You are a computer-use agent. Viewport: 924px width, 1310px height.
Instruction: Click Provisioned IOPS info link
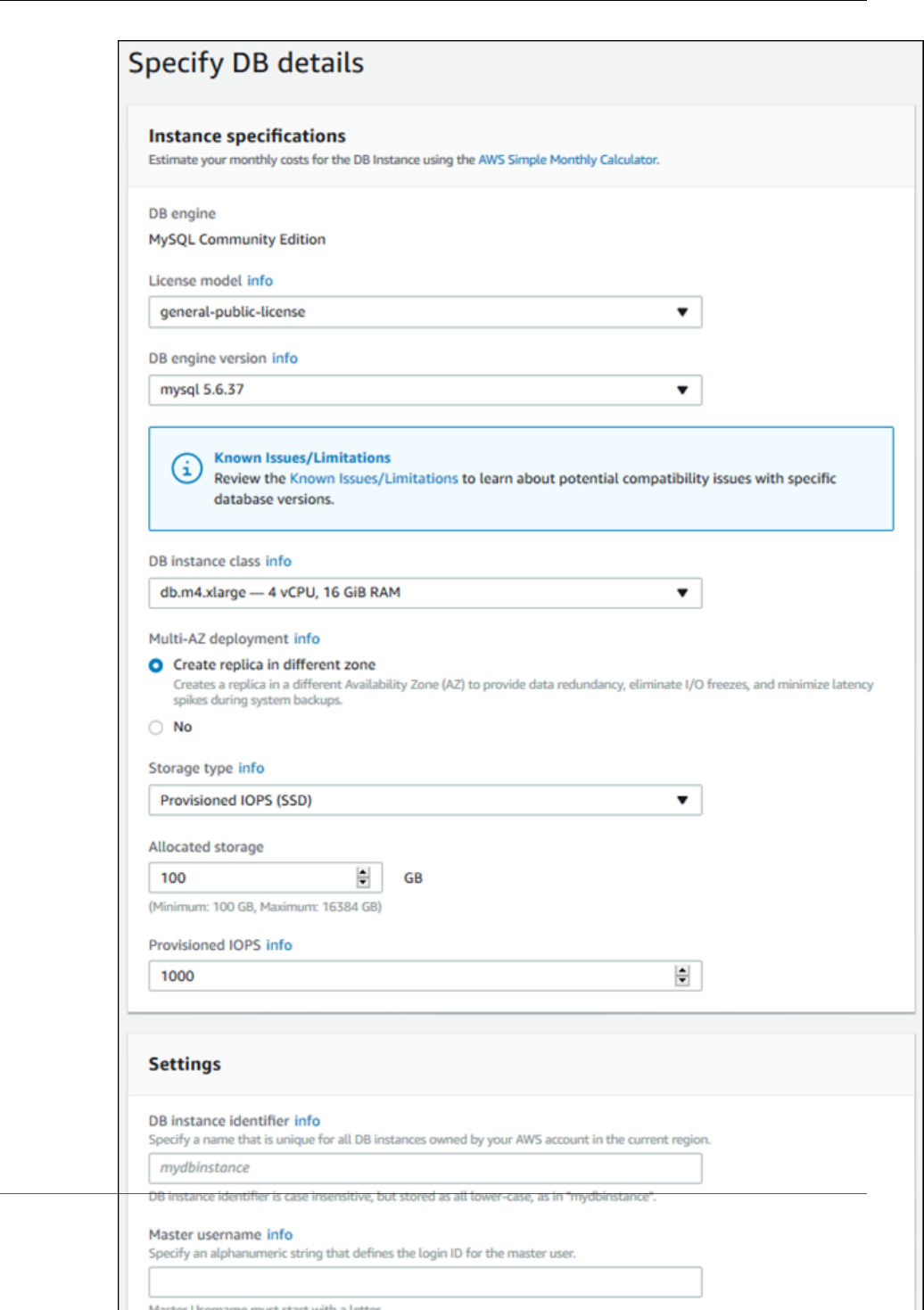(279, 945)
